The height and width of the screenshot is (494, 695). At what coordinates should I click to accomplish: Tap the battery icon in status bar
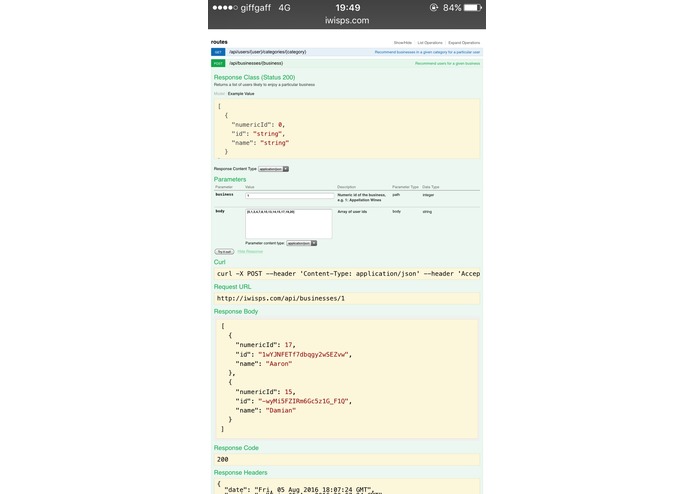point(472,8)
